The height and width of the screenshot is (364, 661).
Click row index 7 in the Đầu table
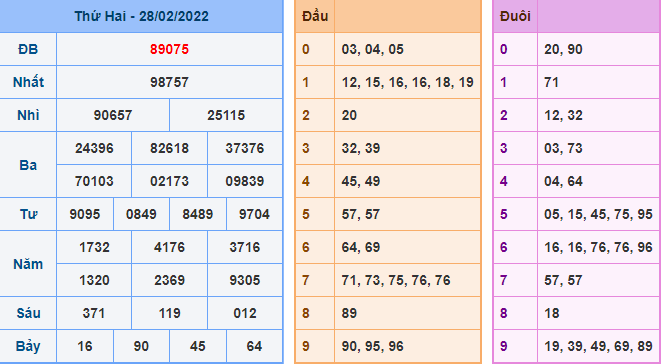click(x=306, y=280)
